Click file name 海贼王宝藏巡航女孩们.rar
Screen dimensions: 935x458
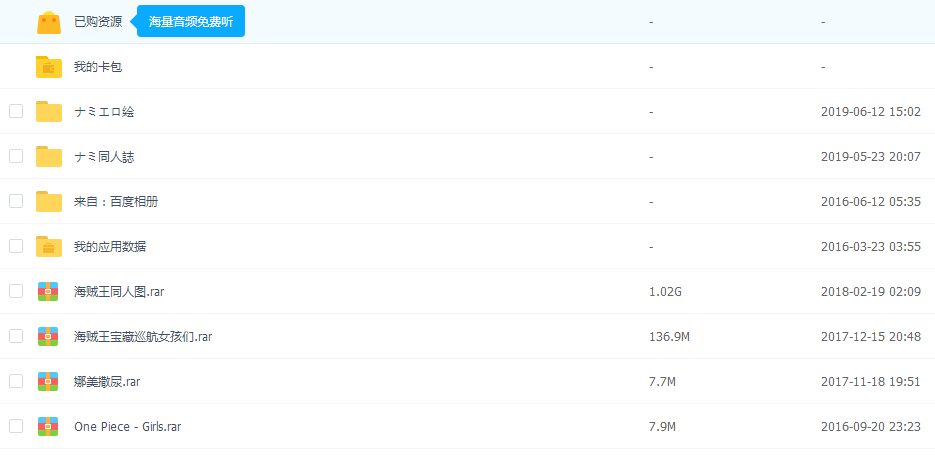tap(143, 336)
